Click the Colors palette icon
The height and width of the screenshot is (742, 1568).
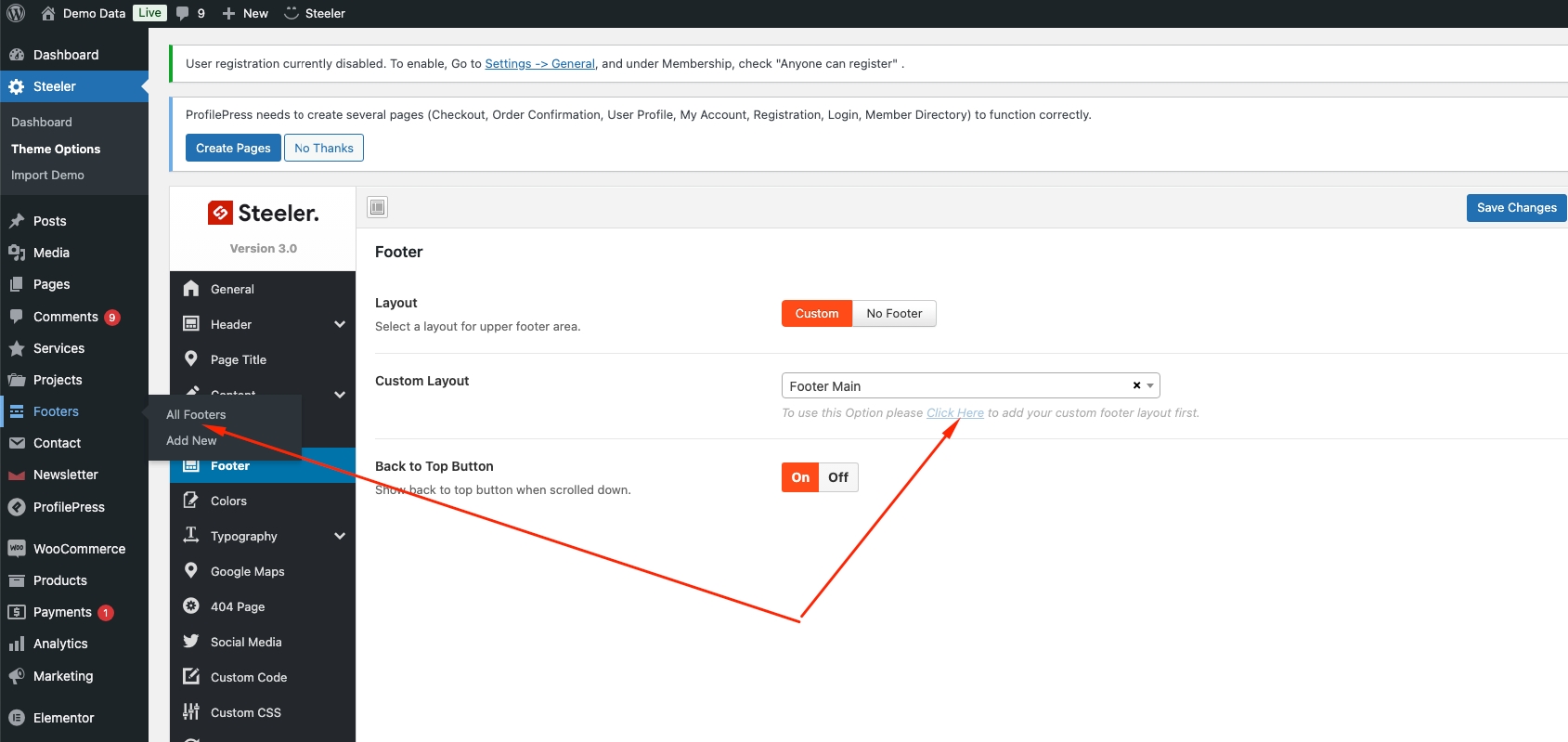tap(191, 501)
